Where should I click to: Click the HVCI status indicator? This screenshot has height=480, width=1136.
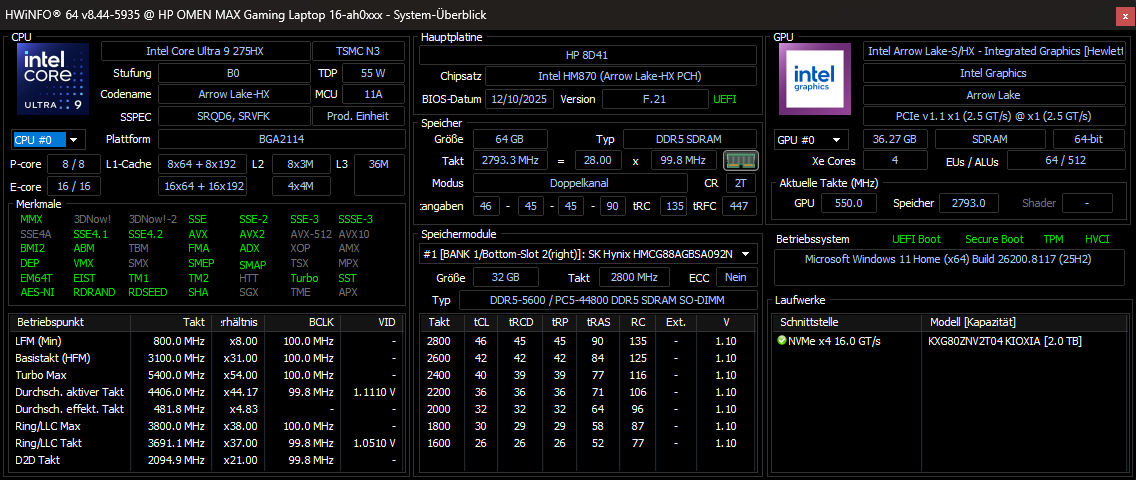coord(1097,239)
